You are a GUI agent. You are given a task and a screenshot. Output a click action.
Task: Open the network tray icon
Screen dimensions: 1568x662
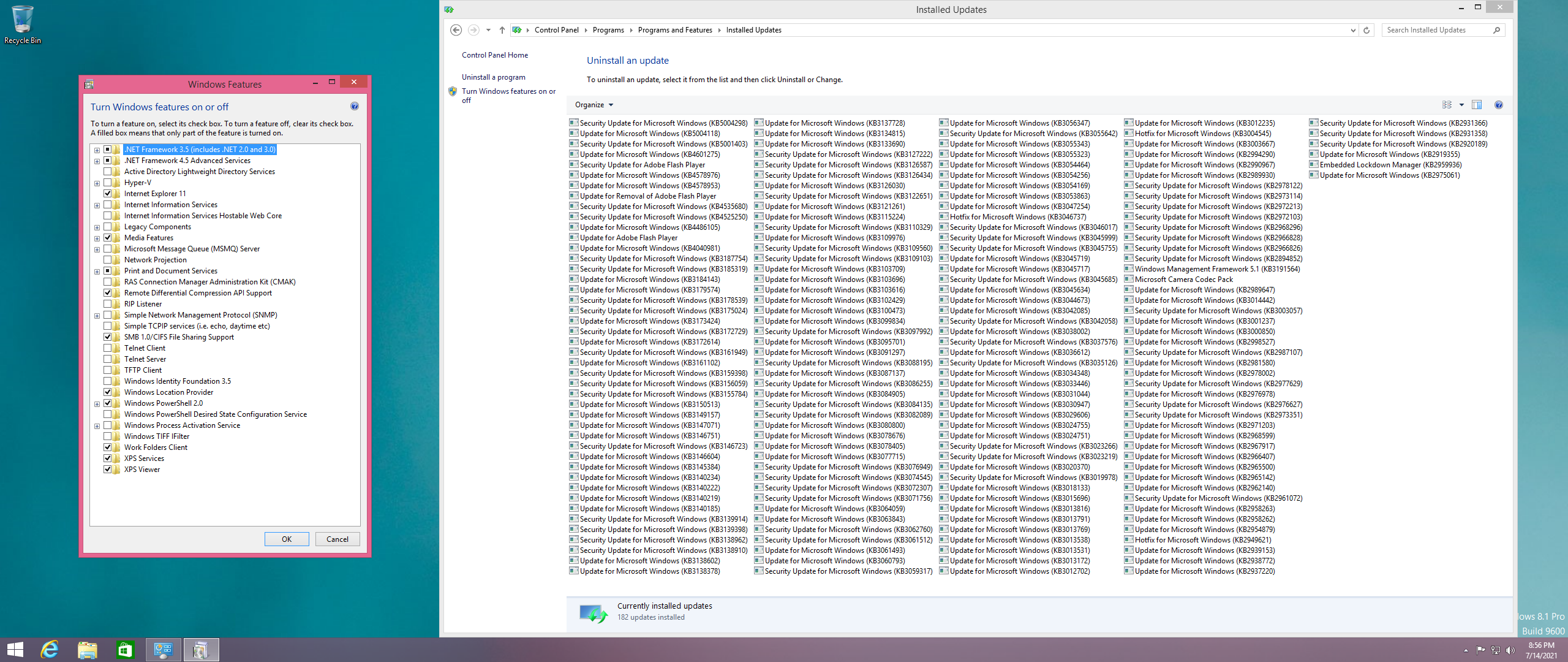(1496, 650)
